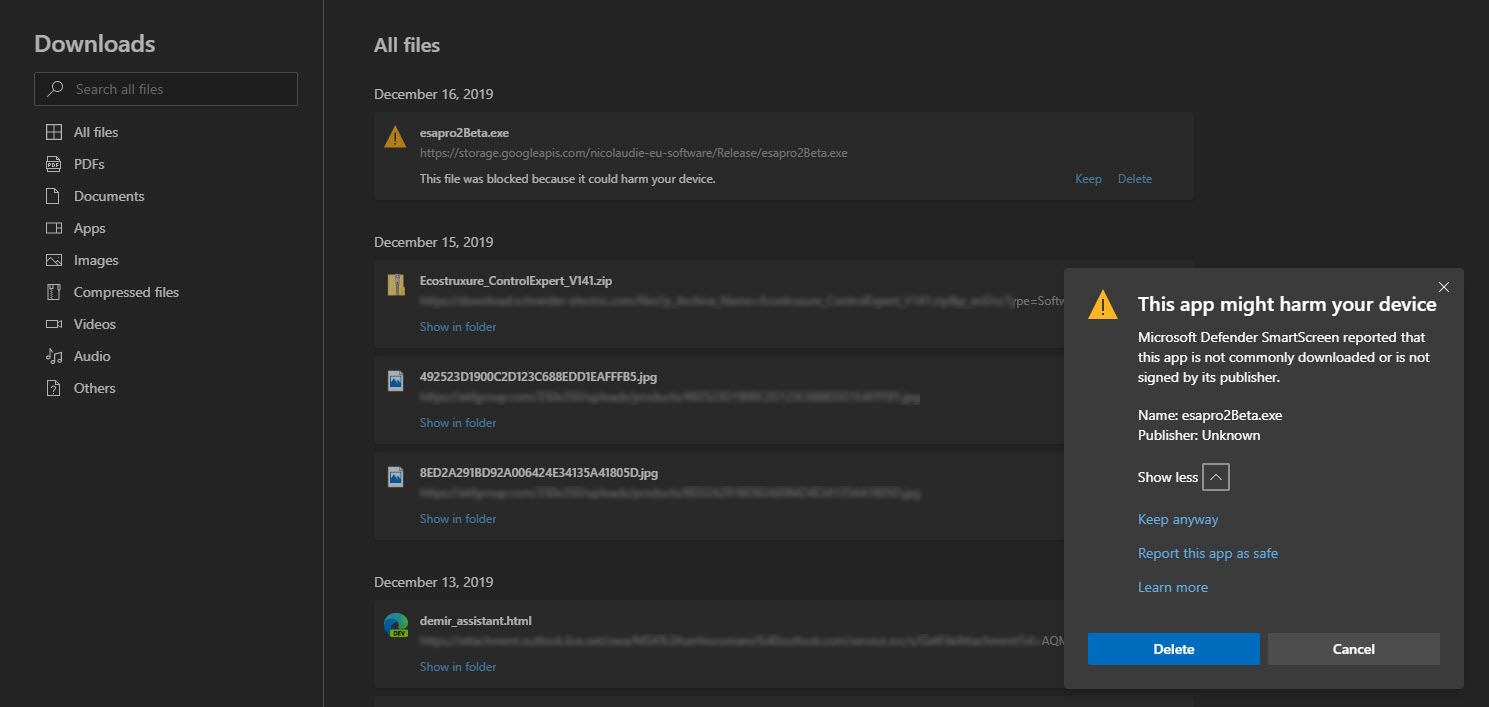
Task: Click warning triangle icon beside esapro2Beta.exe
Action: point(396,137)
